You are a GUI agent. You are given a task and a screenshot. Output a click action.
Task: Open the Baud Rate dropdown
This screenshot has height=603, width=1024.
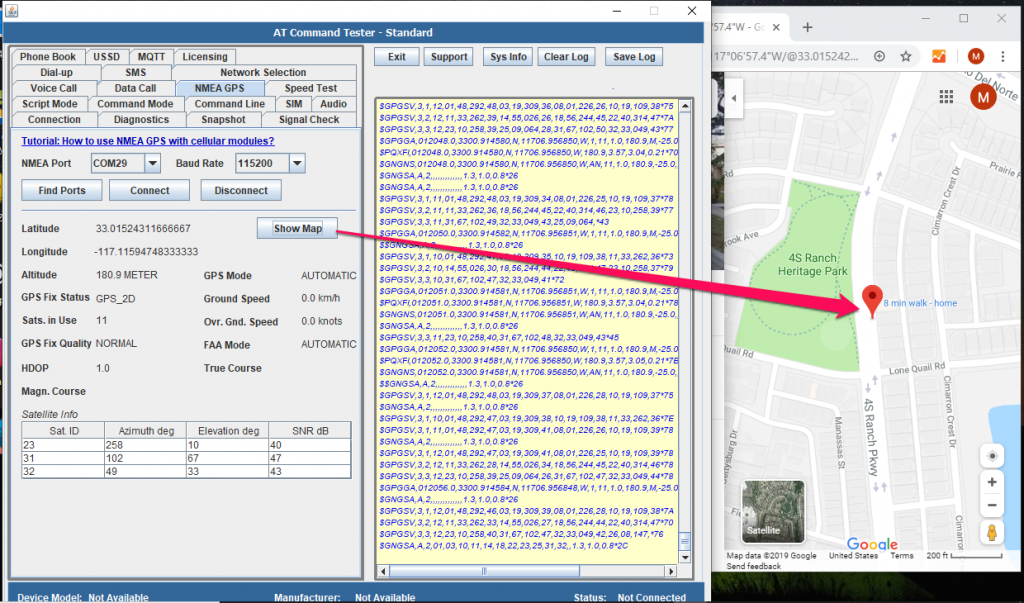pos(297,163)
